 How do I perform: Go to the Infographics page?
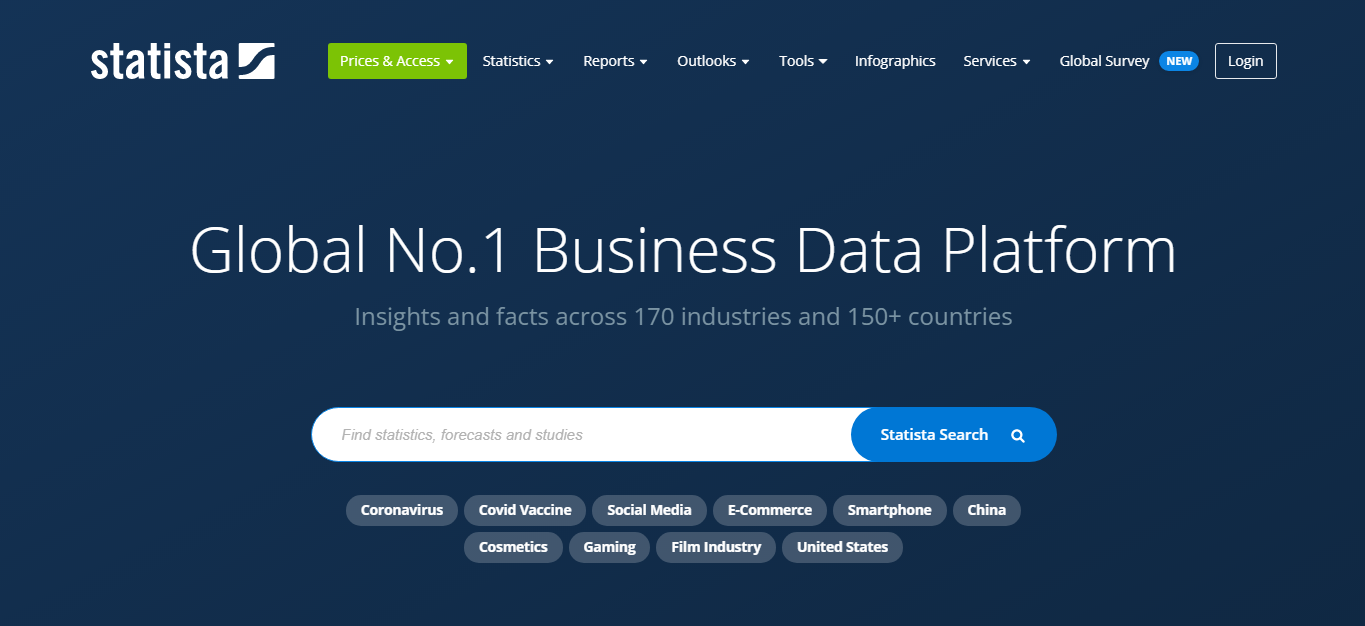(x=895, y=61)
